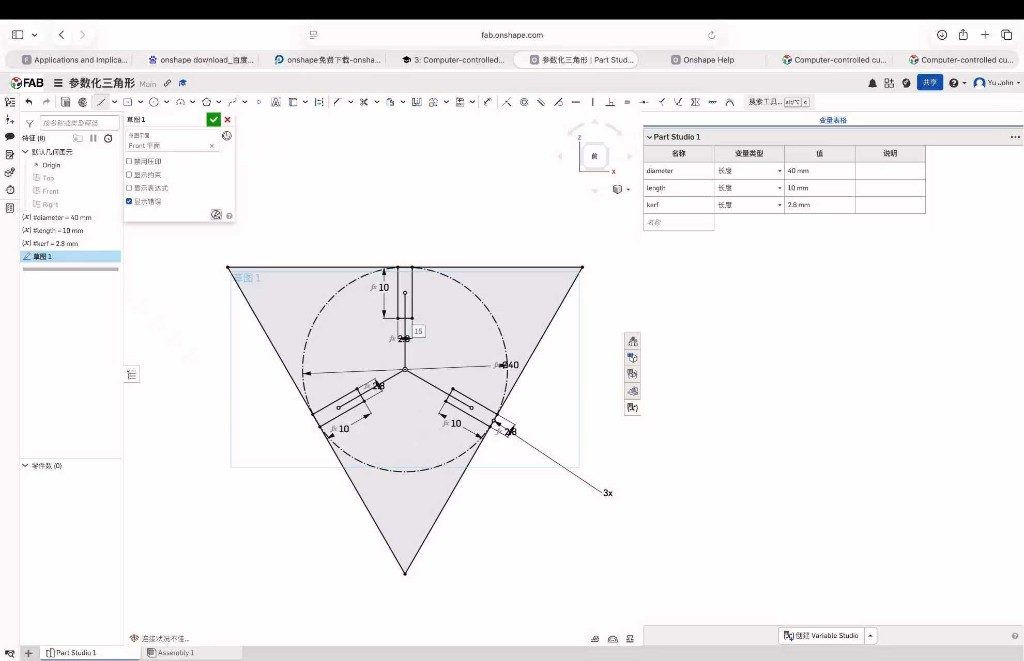1024x661 pixels.
Task: Click the blue Share button
Action: click(929, 83)
